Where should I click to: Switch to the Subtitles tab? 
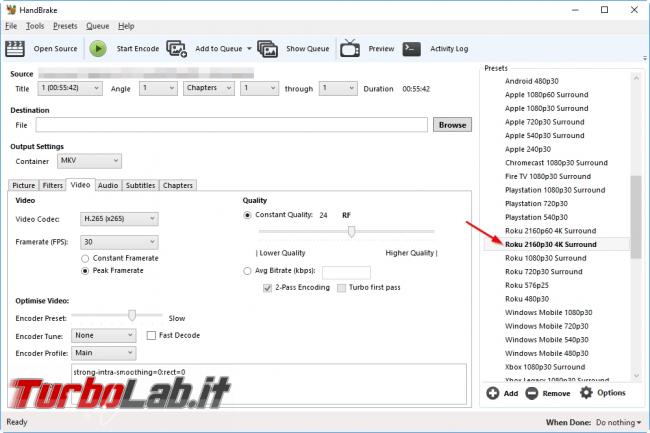tap(141, 185)
